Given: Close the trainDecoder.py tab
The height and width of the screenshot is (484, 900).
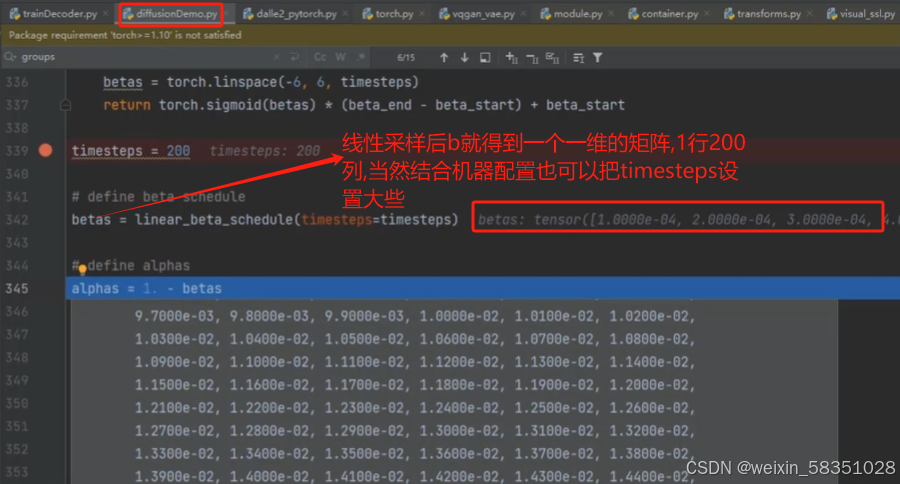Looking at the screenshot, I should click(106, 14).
